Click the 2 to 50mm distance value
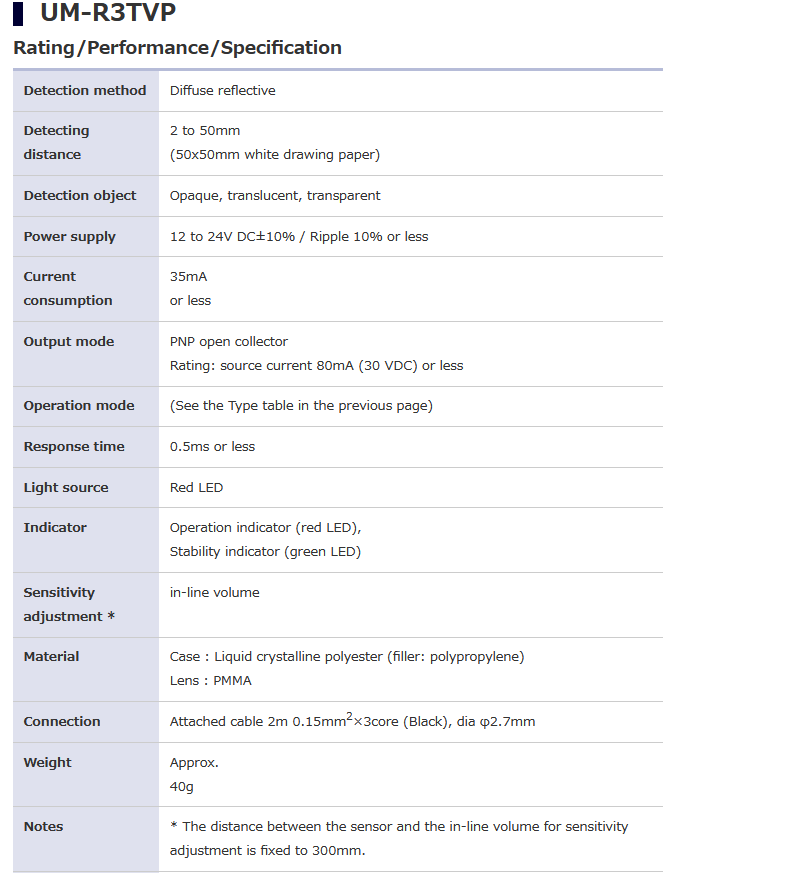The height and width of the screenshot is (873, 795). coord(205,131)
